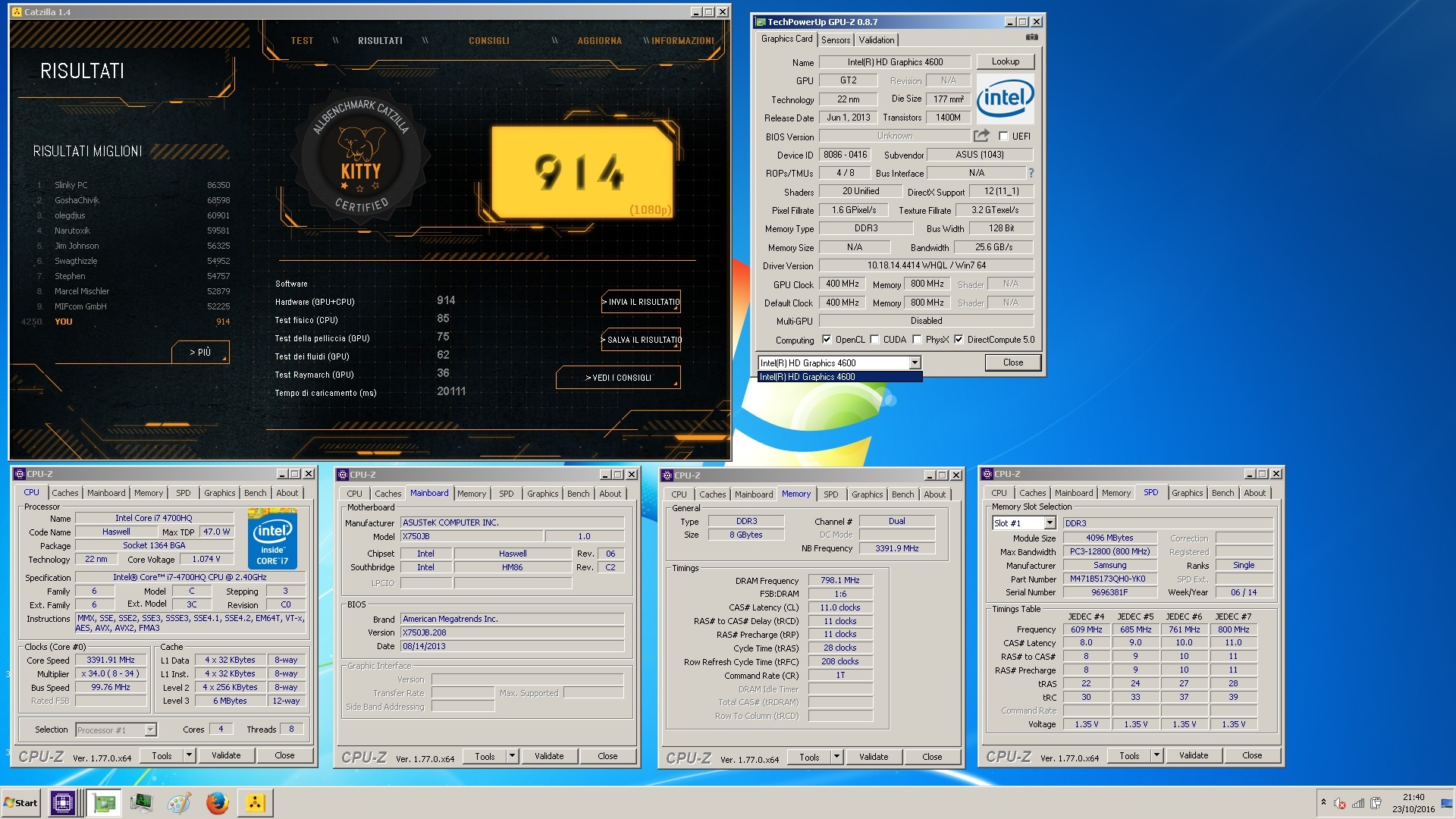Click VEDI I CONSIGLI button
The image size is (1456, 819).
click(618, 378)
